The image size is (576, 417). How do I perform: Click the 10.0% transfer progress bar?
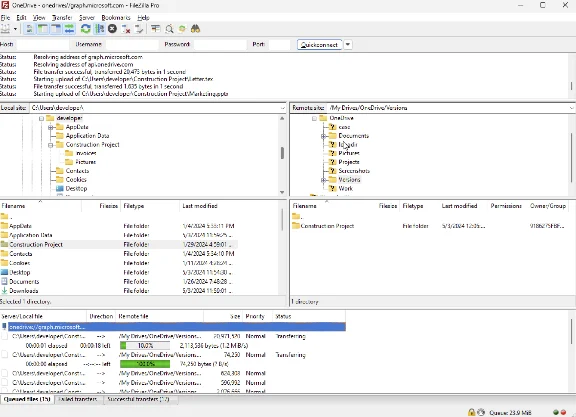pos(145,346)
